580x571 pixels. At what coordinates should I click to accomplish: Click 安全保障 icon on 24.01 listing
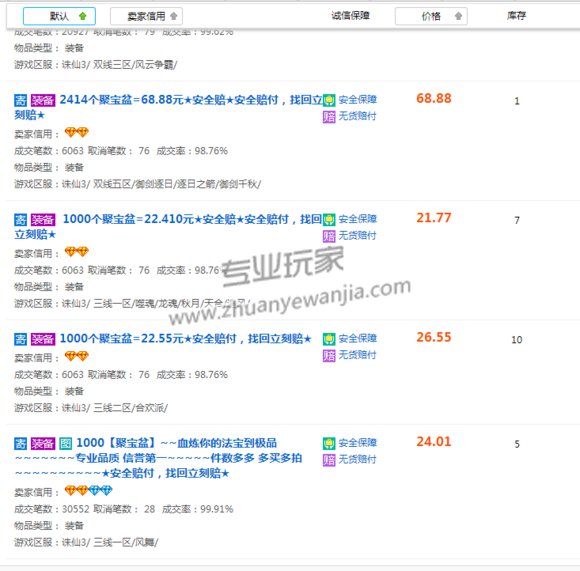click(x=329, y=443)
